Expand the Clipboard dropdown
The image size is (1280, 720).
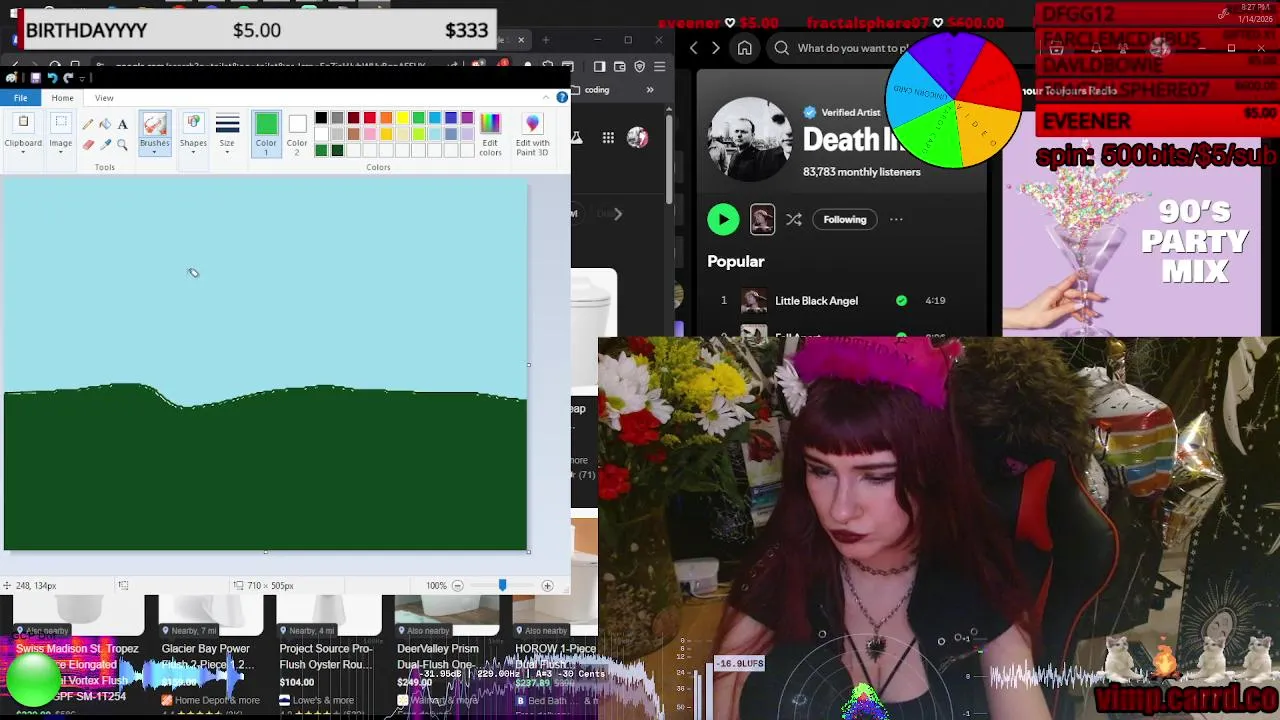23,134
